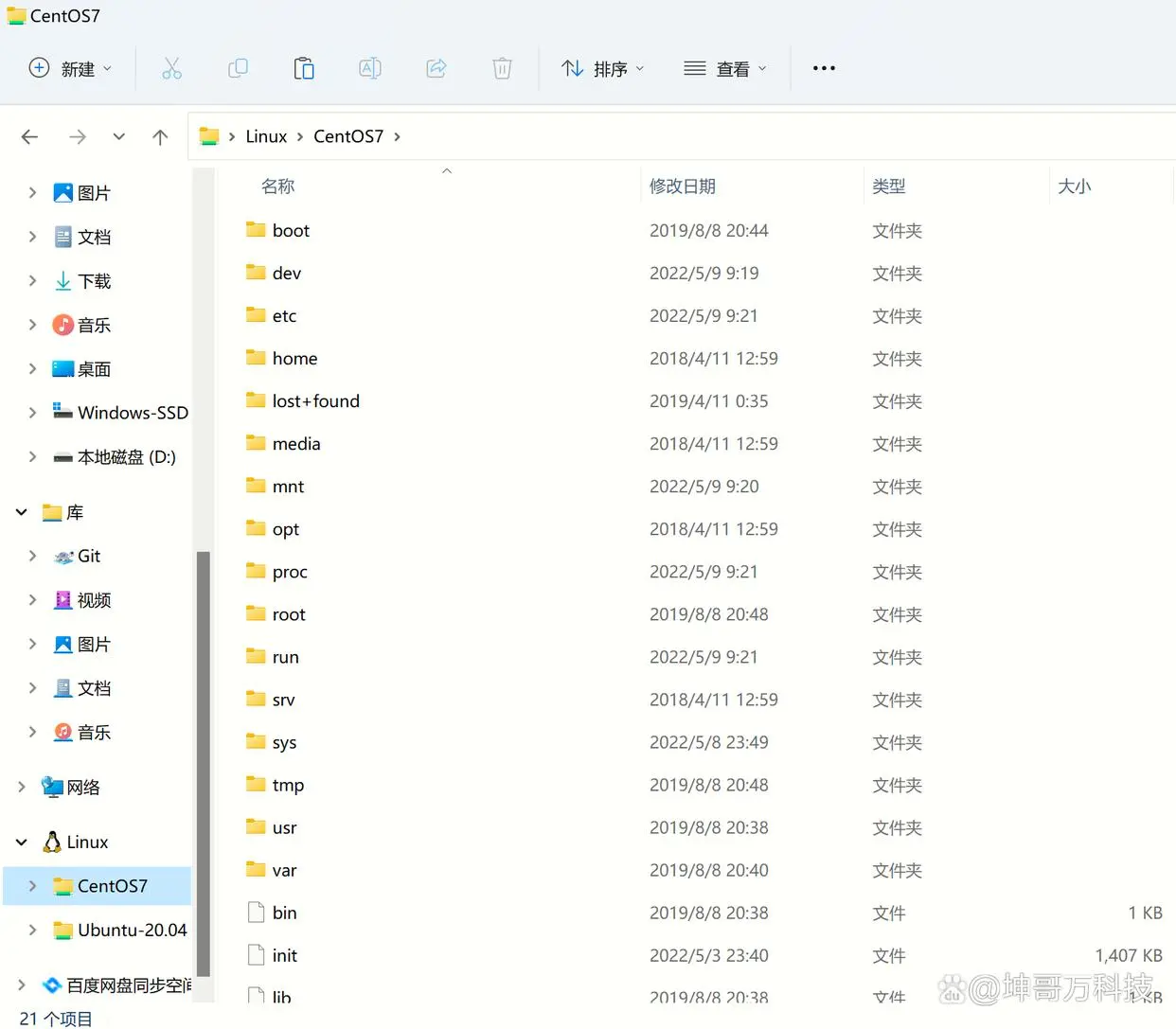Sort by 类型 column header
This screenshot has width=1176, height=1029.
tap(889, 186)
